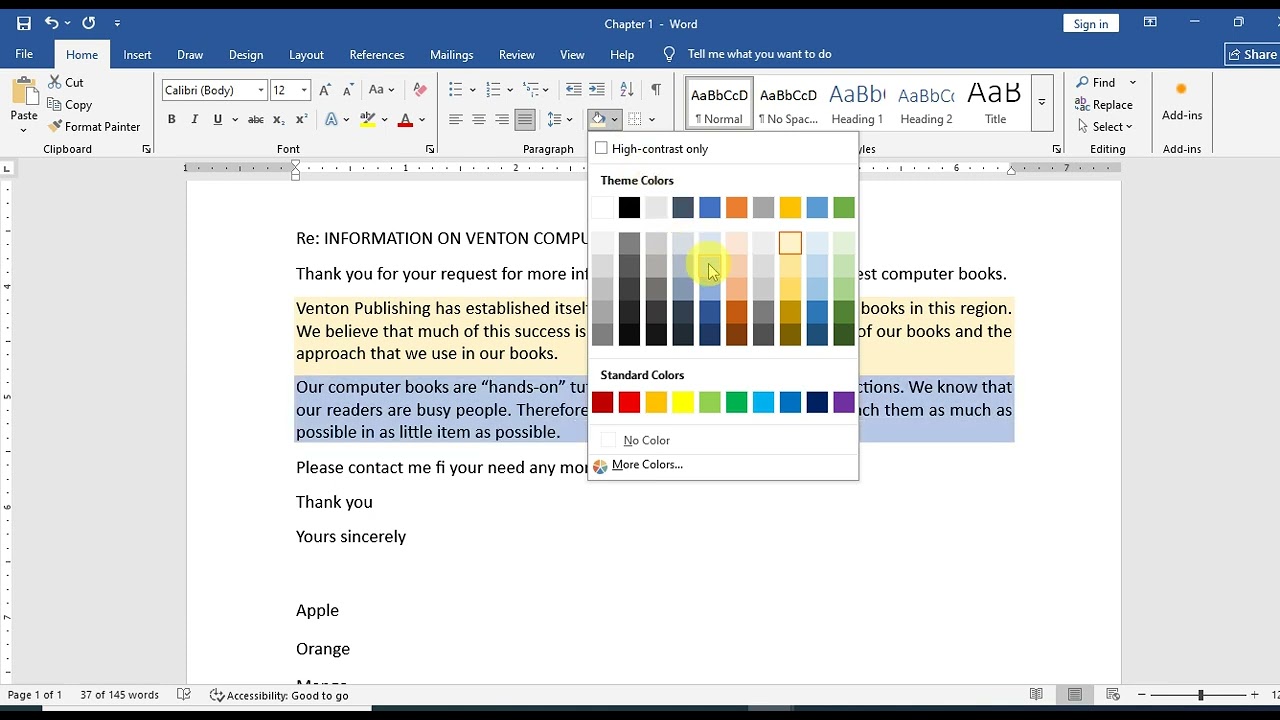The height and width of the screenshot is (720, 1280).
Task: Open the line spacing dropdown
Action: (570, 119)
